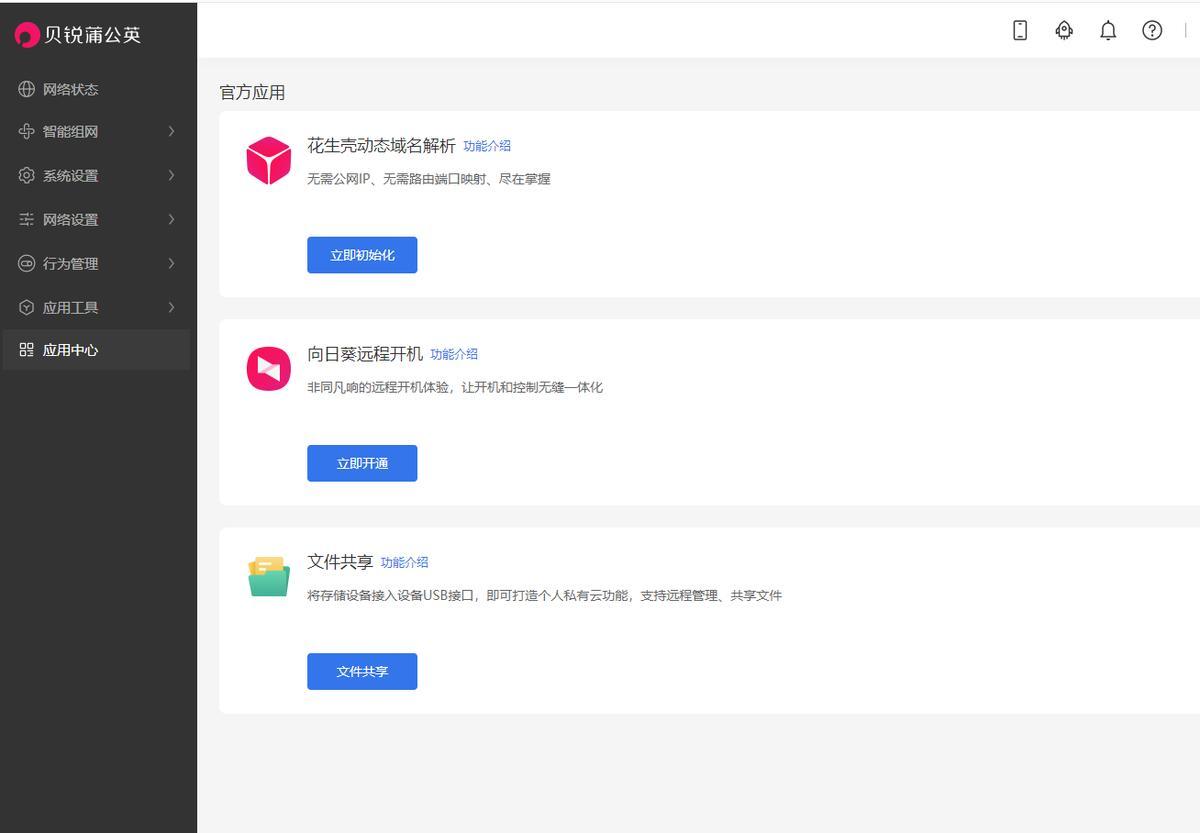The image size is (1200, 833).
Task: Click the icon beside 行为管理
Action: (27, 263)
